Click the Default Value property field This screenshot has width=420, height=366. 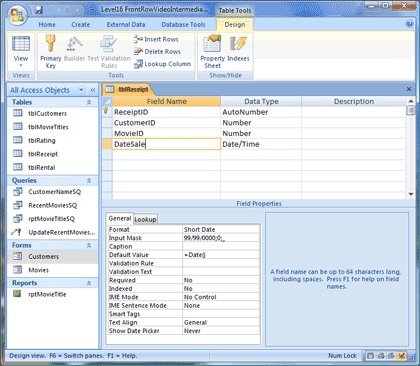pos(221,255)
